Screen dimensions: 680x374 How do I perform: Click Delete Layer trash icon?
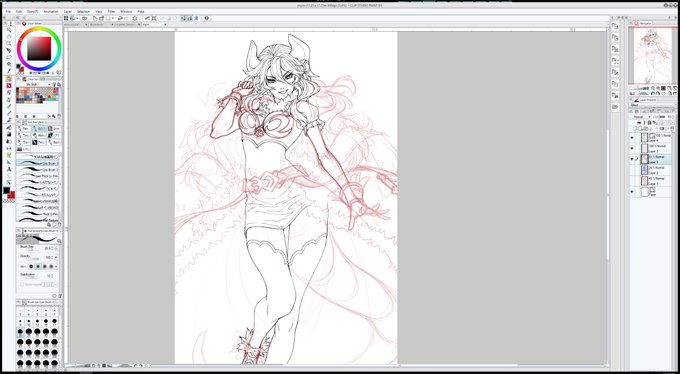(673, 128)
